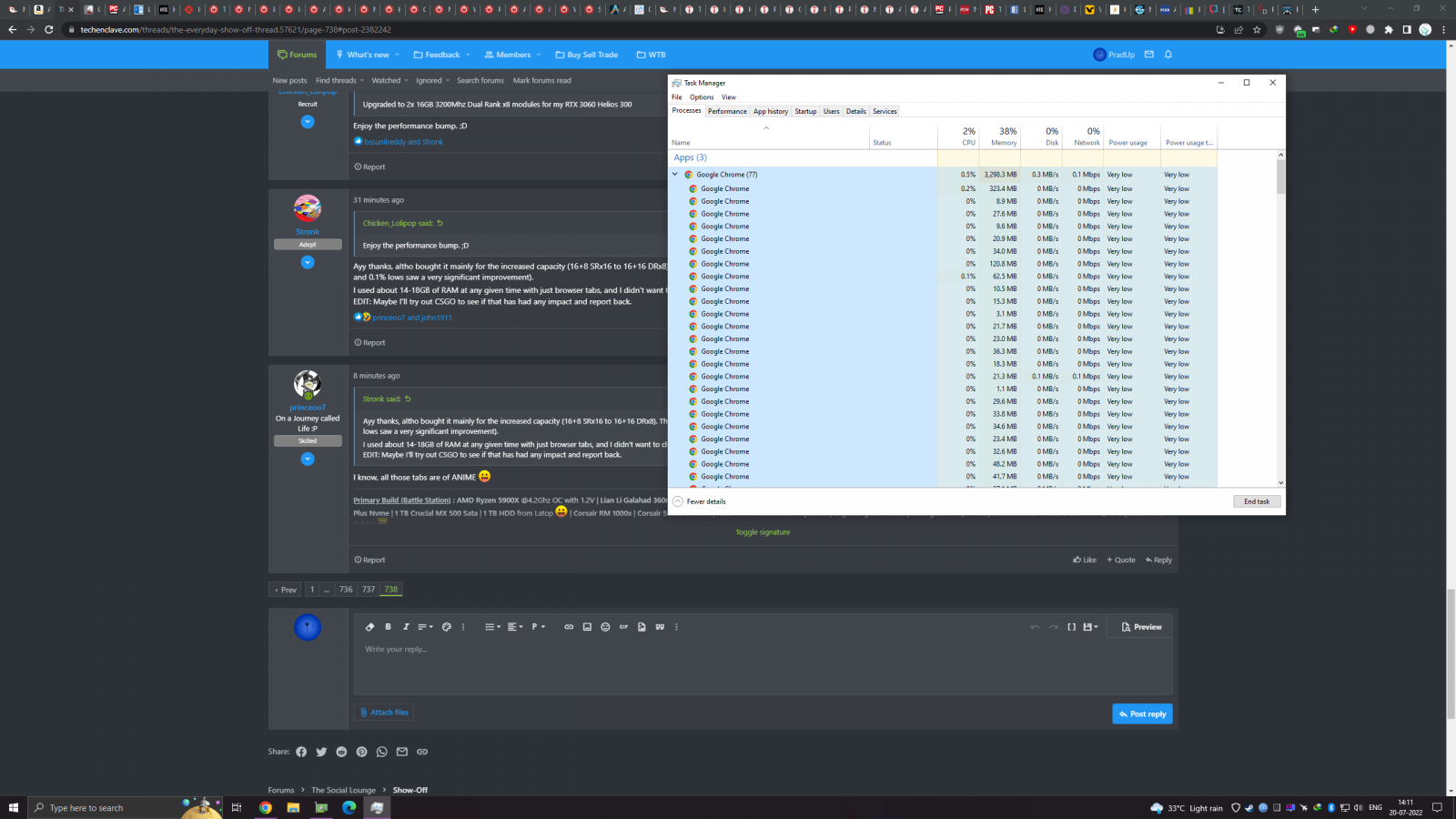Share thread via Email icon
Viewport: 1456px width, 819px height.
(x=402, y=752)
